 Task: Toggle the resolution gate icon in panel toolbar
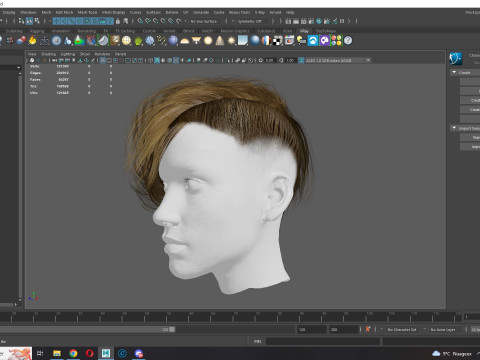coord(115,60)
